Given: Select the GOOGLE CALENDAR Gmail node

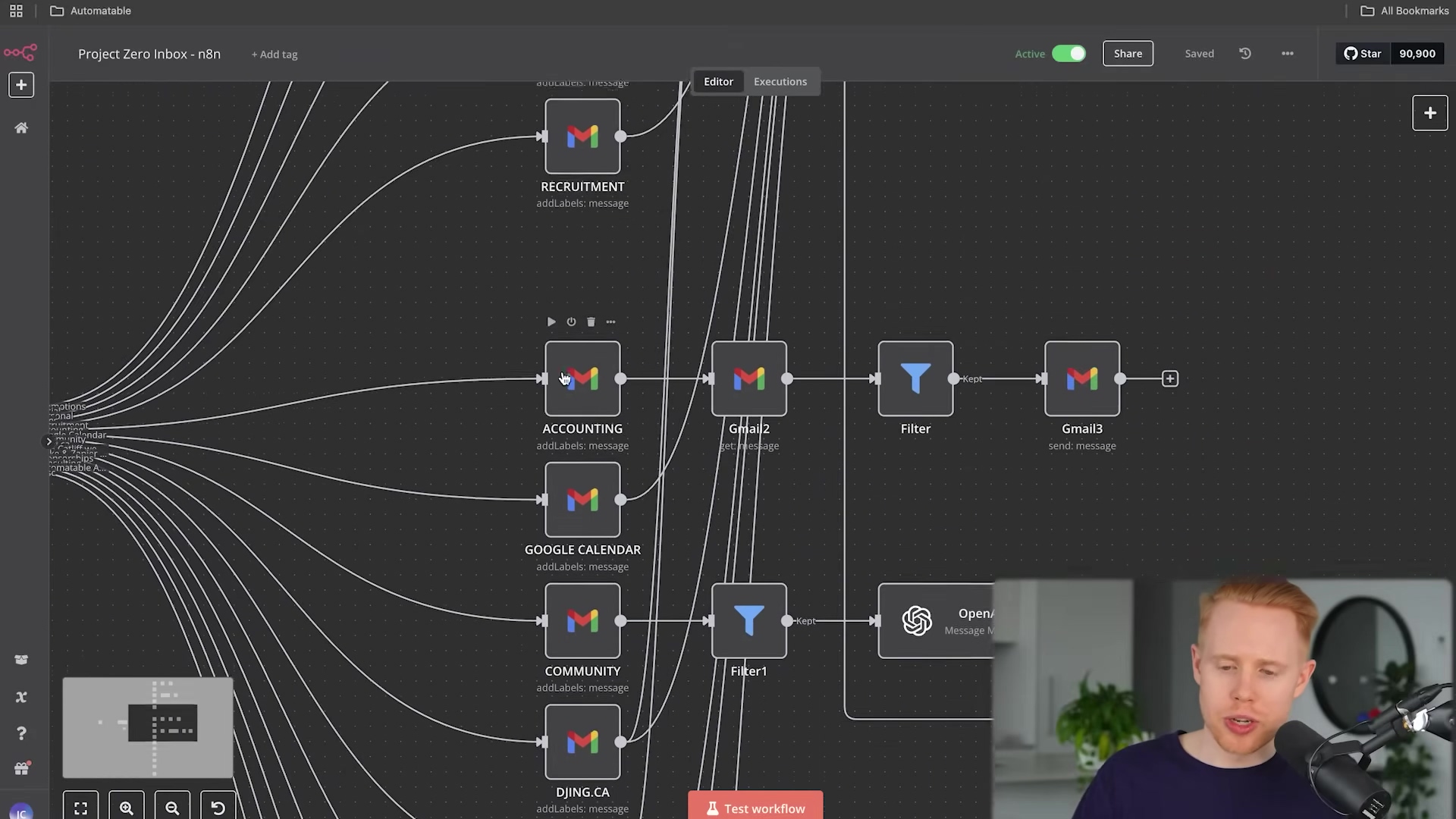Looking at the screenshot, I should [582, 500].
